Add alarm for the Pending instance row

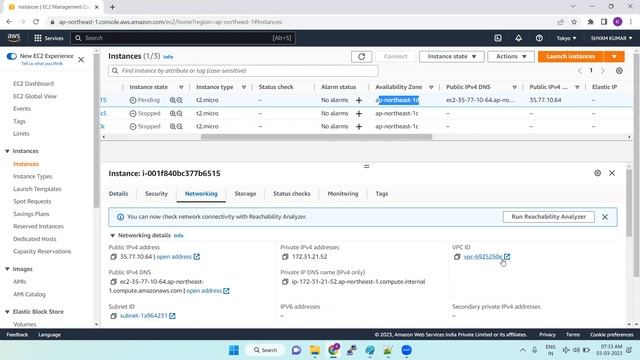pyautogui.click(x=359, y=100)
